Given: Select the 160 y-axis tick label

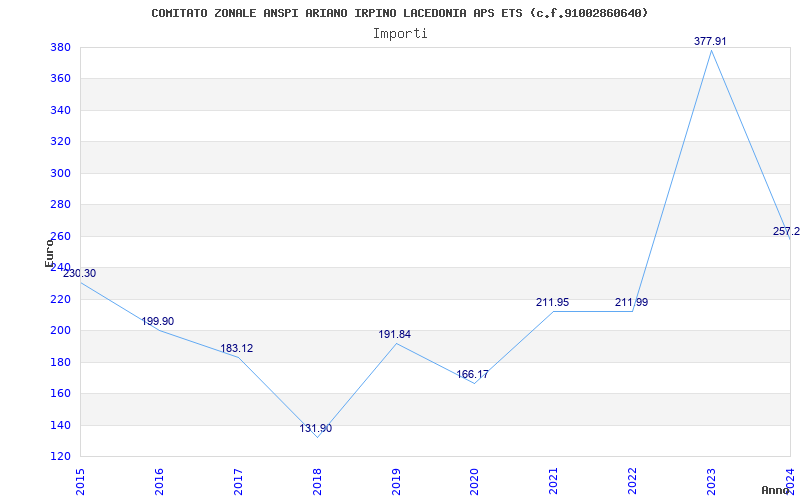Looking at the screenshot, I should click(60, 394).
